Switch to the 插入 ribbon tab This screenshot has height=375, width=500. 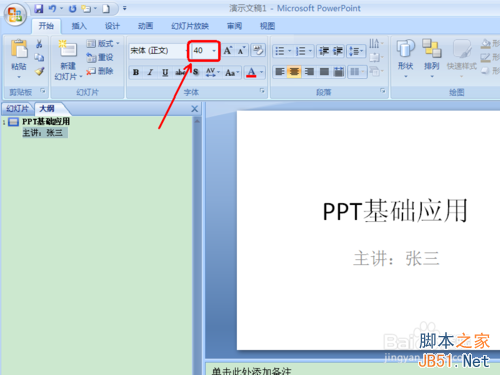point(79,26)
